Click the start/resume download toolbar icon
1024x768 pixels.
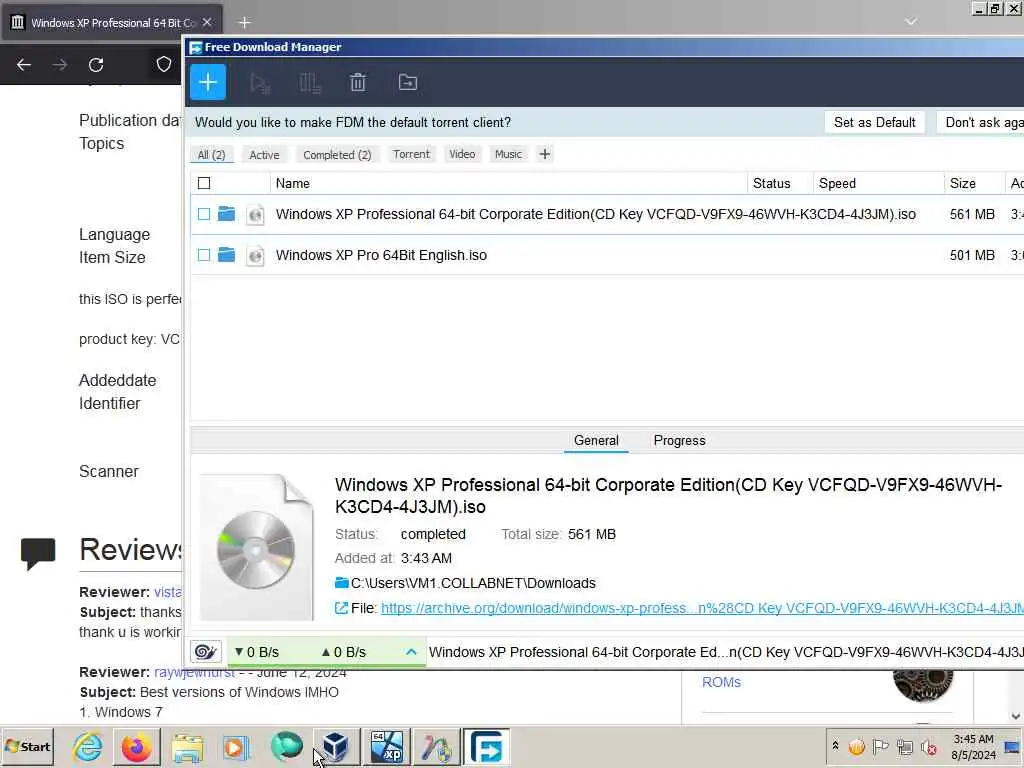coord(260,83)
